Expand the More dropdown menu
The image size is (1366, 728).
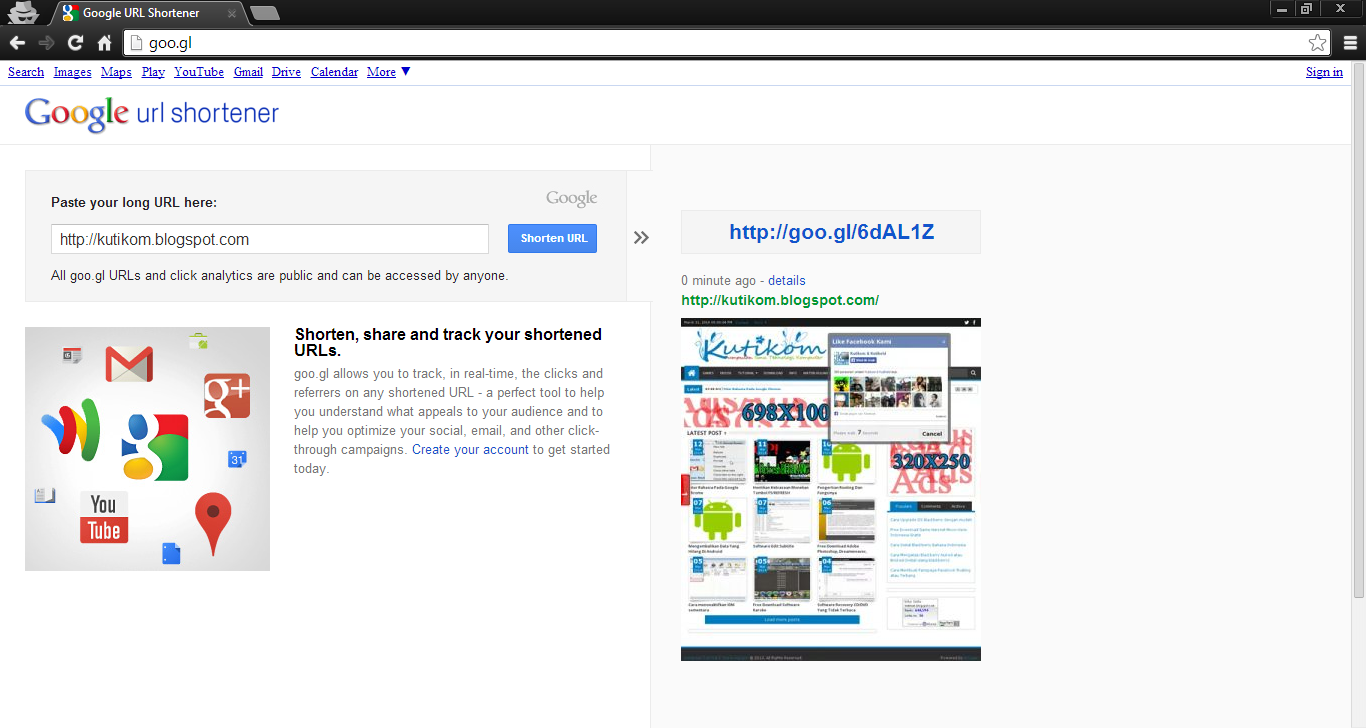point(388,72)
